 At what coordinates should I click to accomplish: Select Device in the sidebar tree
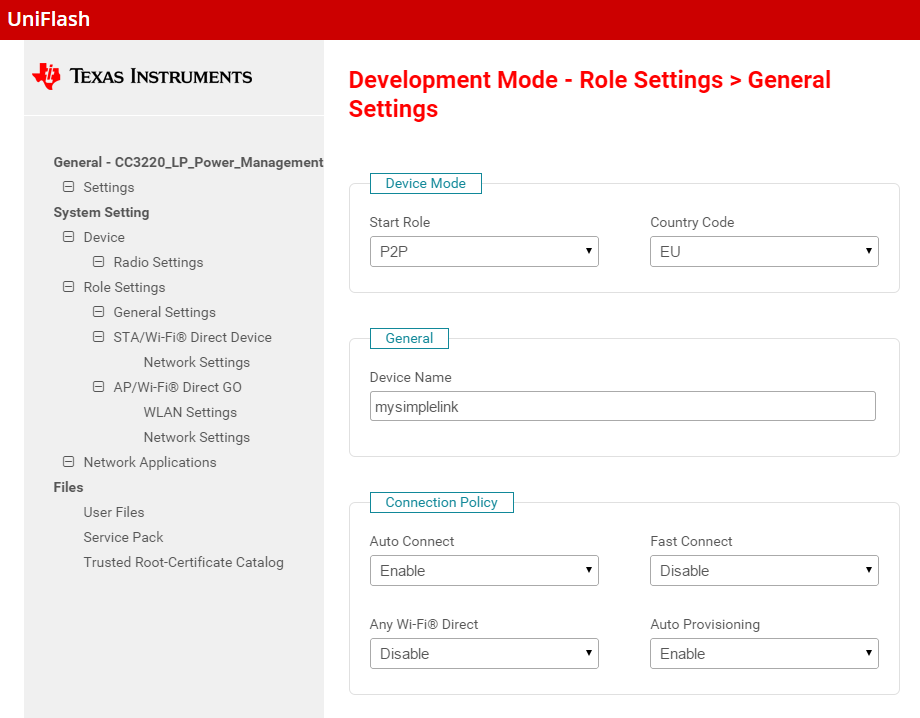point(104,237)
